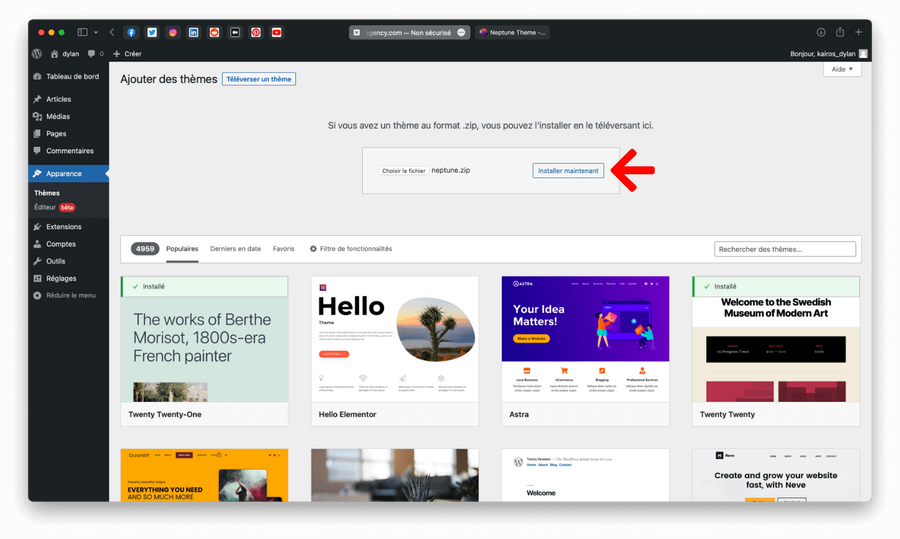Viewport: 900px width, 539px height.
Task: Click the user avatar in admin bar
Action: click(x=863, y=53)
